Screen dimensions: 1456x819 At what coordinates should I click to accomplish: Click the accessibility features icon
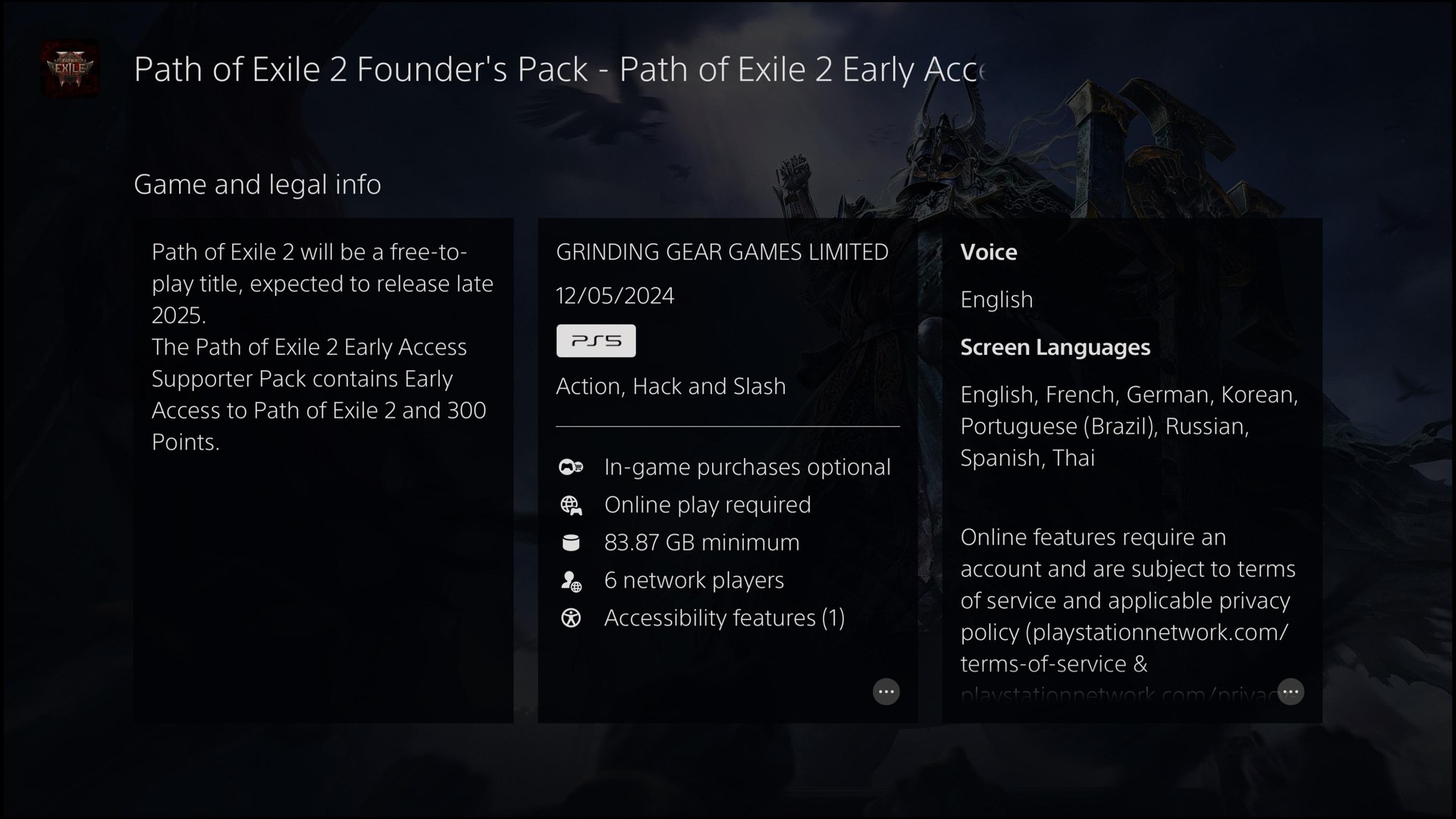[571, 619]
